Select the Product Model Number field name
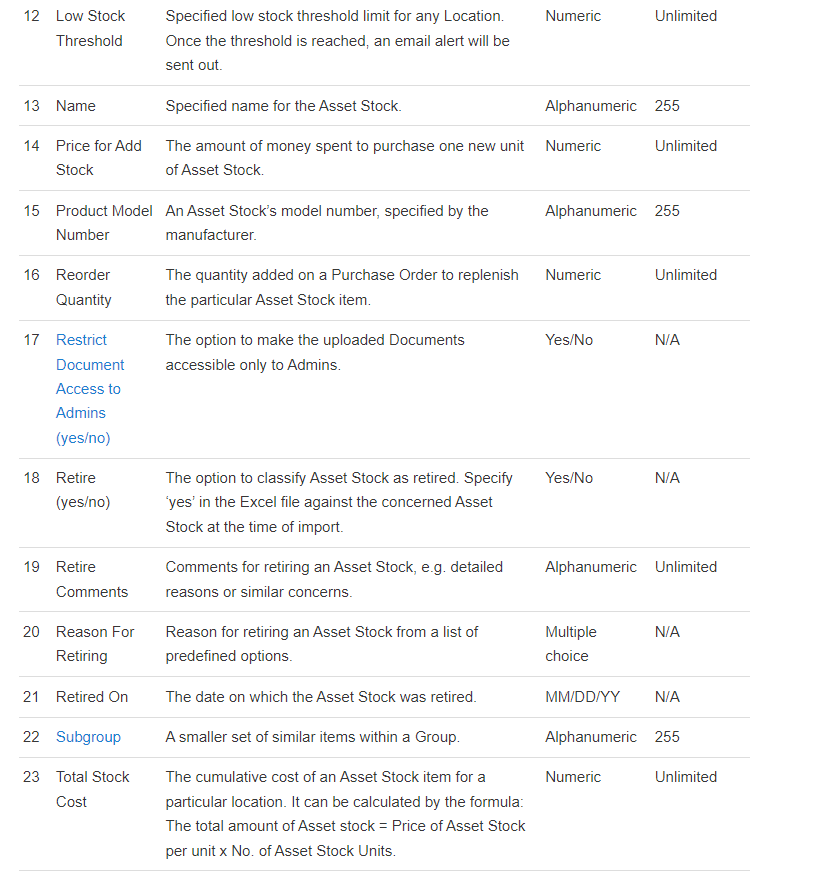This screenshot has height=874, width=826. click(x=104, y=223)
